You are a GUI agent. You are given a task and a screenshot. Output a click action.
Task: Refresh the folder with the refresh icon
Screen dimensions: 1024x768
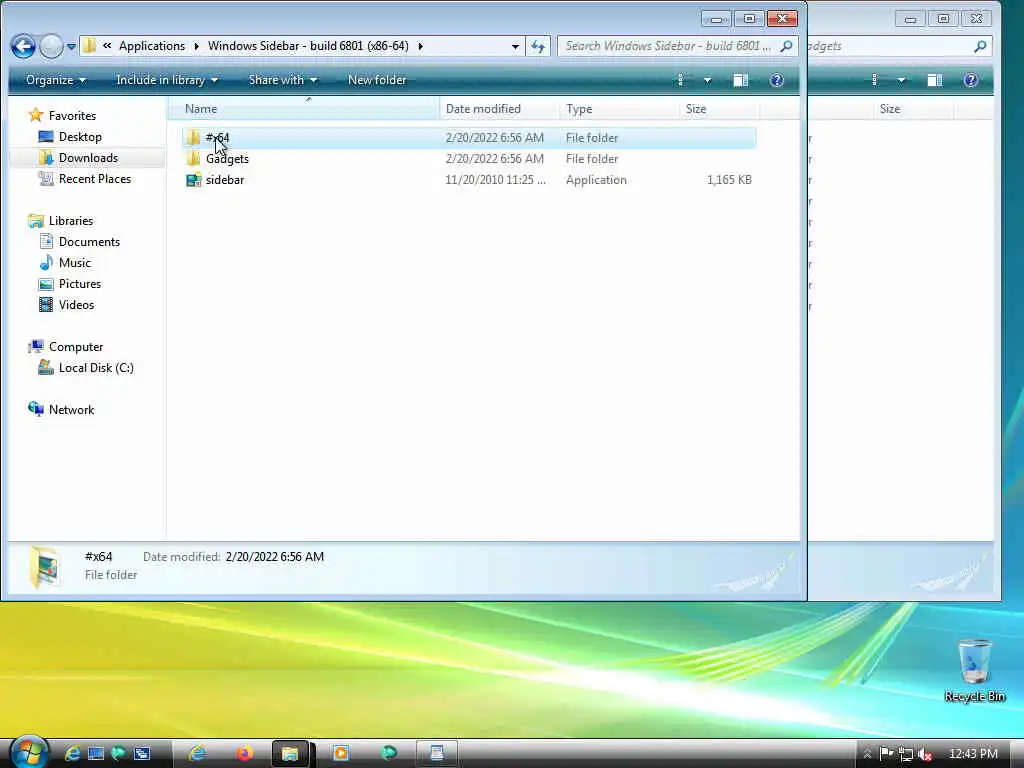[538, 46]
